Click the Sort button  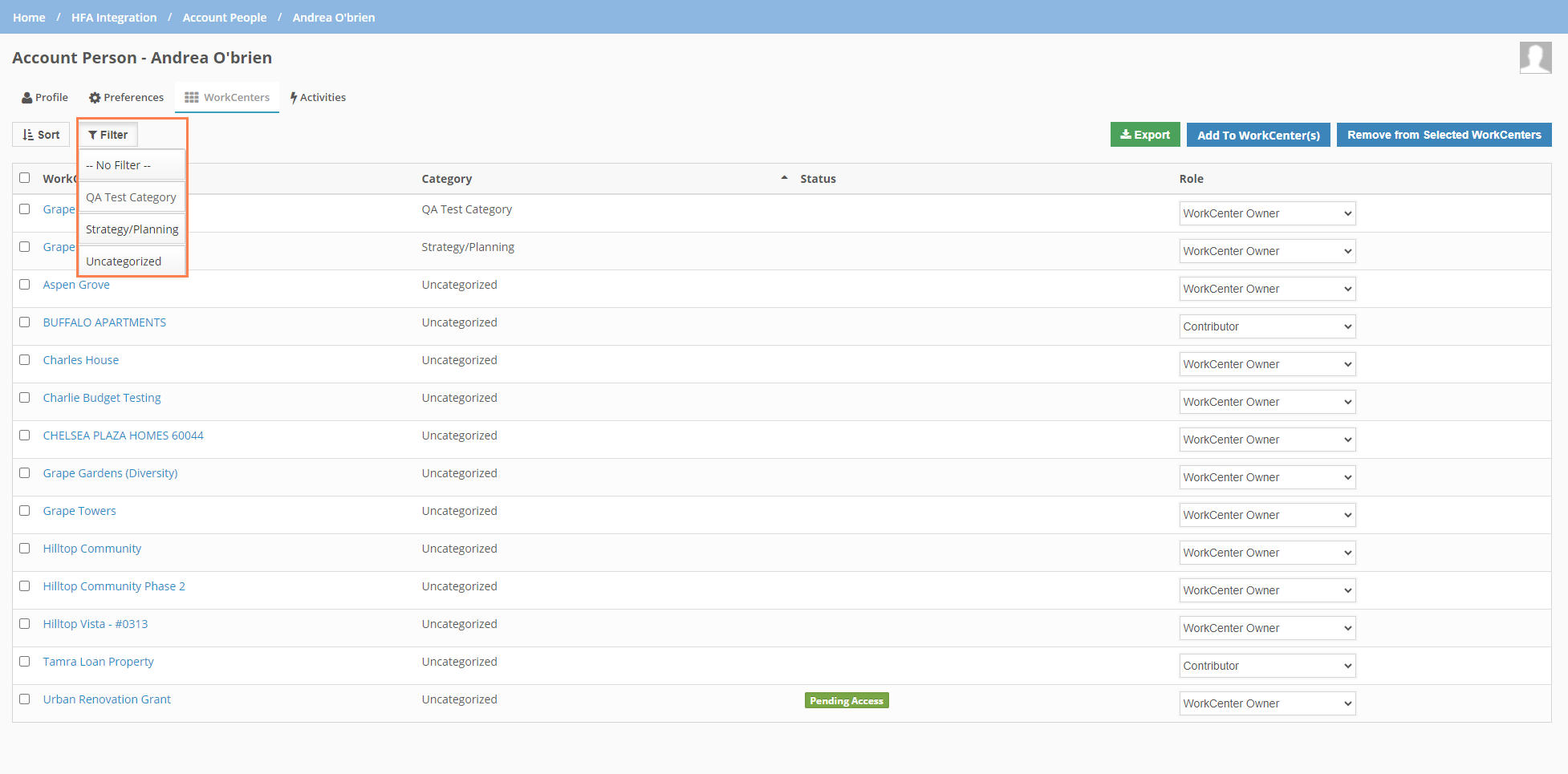pyautogui.click(x=41, y=135)
